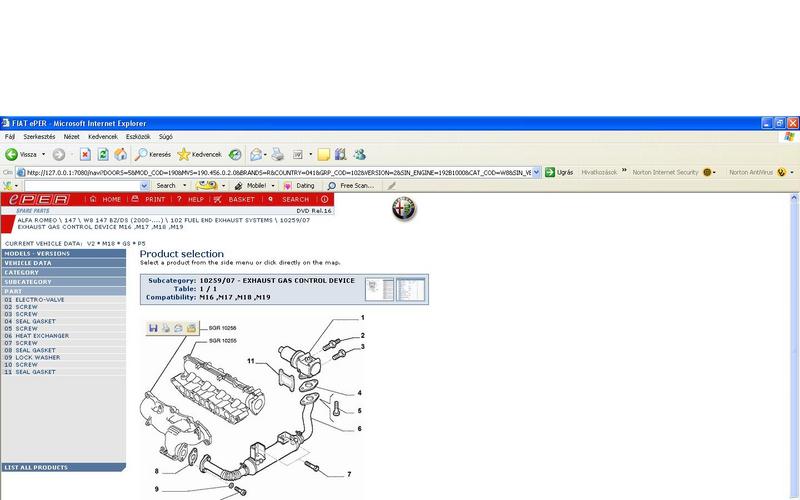The height and width of the screenshot is (500, 800).
Task: Click the Dating toolbar button
Action: [x=299, y=186]
